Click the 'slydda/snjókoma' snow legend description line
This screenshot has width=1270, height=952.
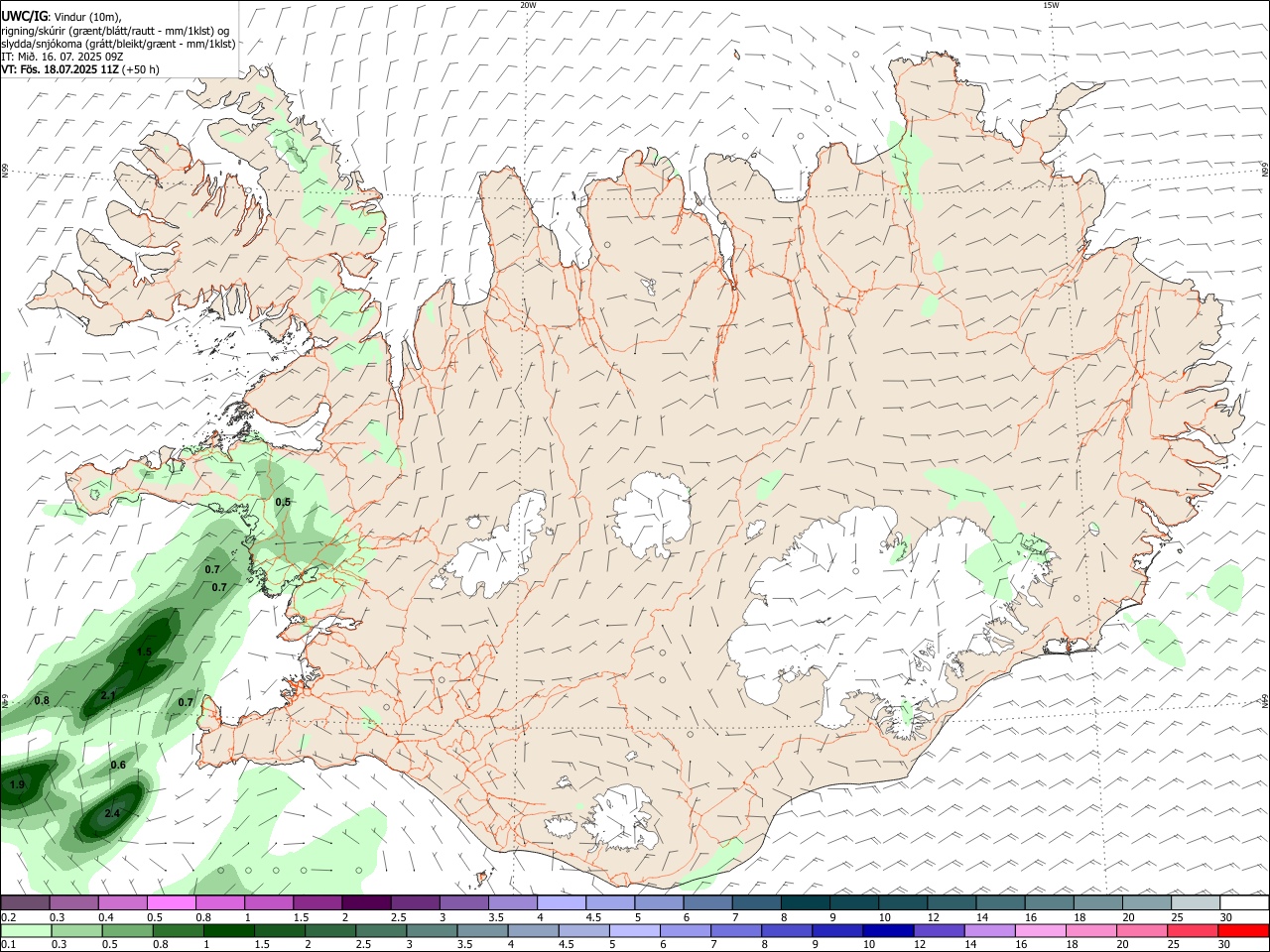[118, 44]
